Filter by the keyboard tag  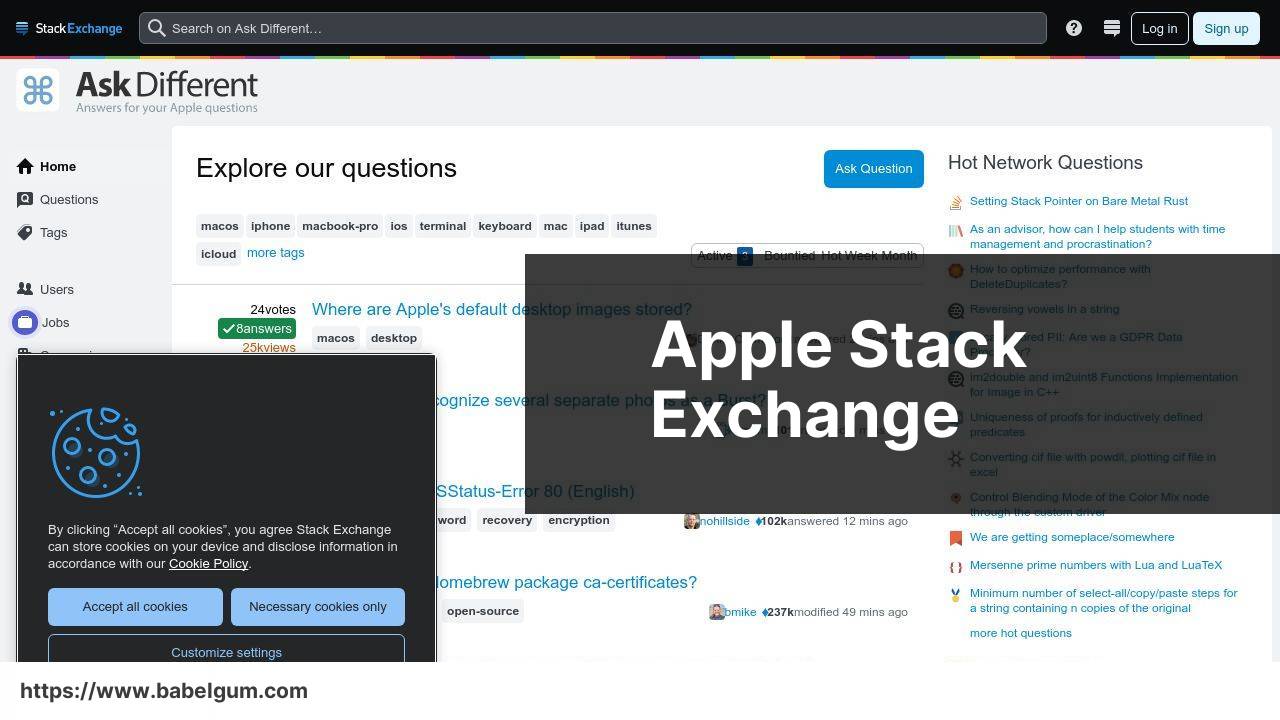tap(505, 226)
